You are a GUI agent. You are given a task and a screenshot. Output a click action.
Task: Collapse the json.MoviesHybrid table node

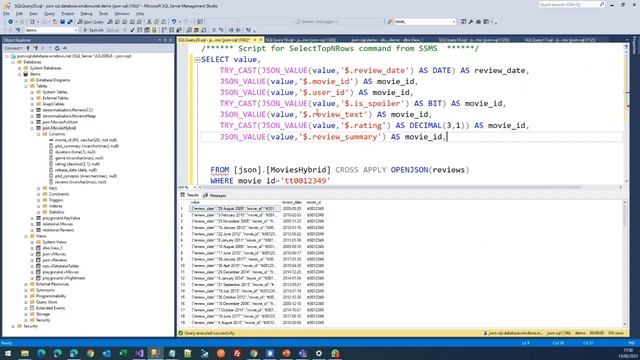(32, 128)
